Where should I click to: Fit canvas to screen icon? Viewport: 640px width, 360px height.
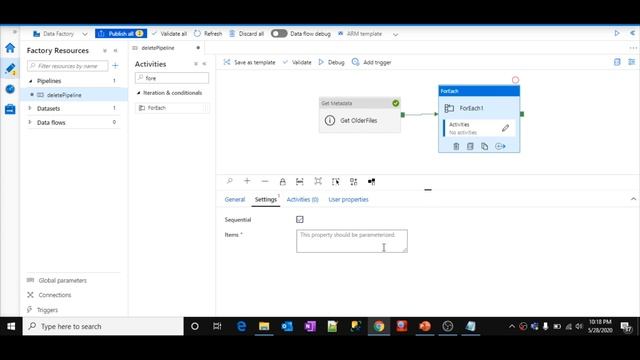[318, 181]
